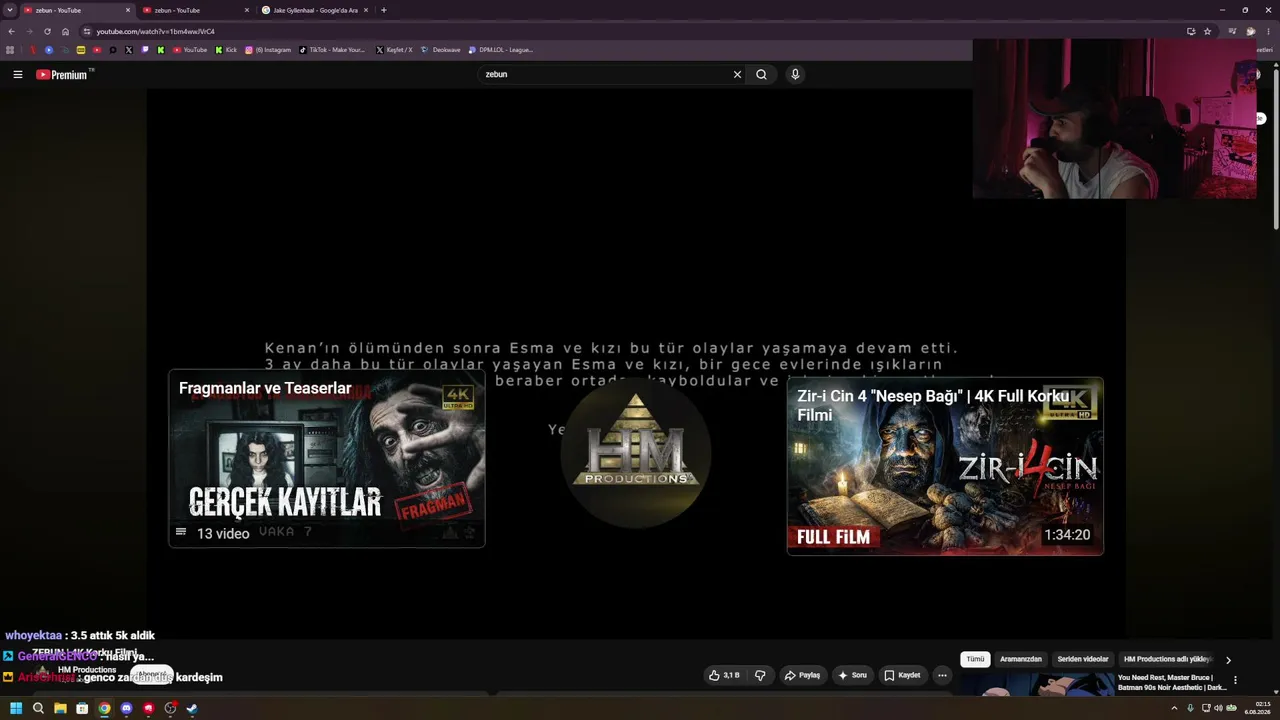Select the HM Productions adlı yükleyici chip

[1167, 660]
